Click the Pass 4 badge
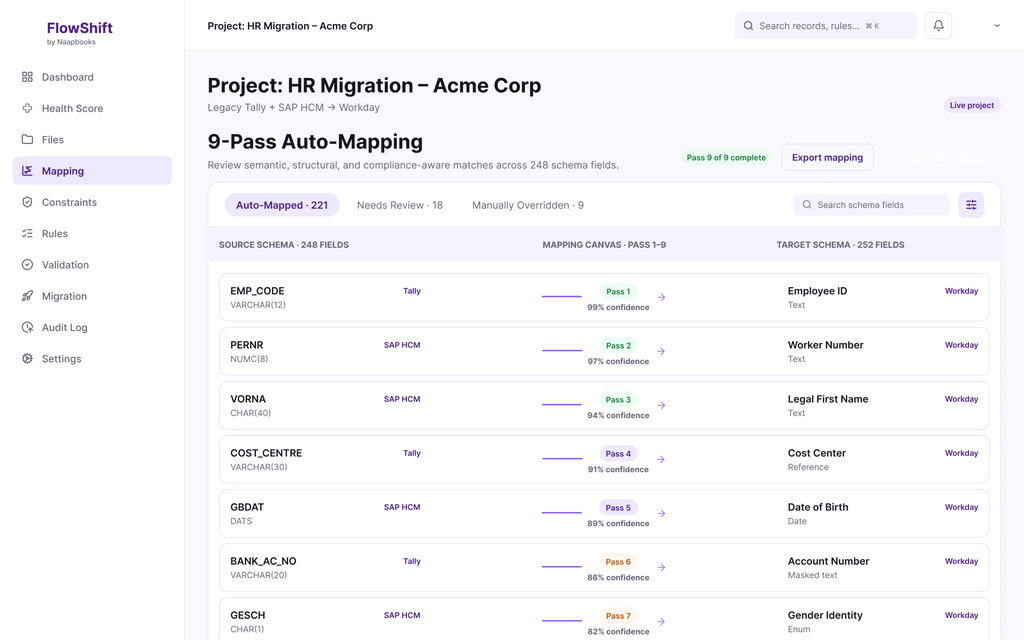 [x=618, y=454]
